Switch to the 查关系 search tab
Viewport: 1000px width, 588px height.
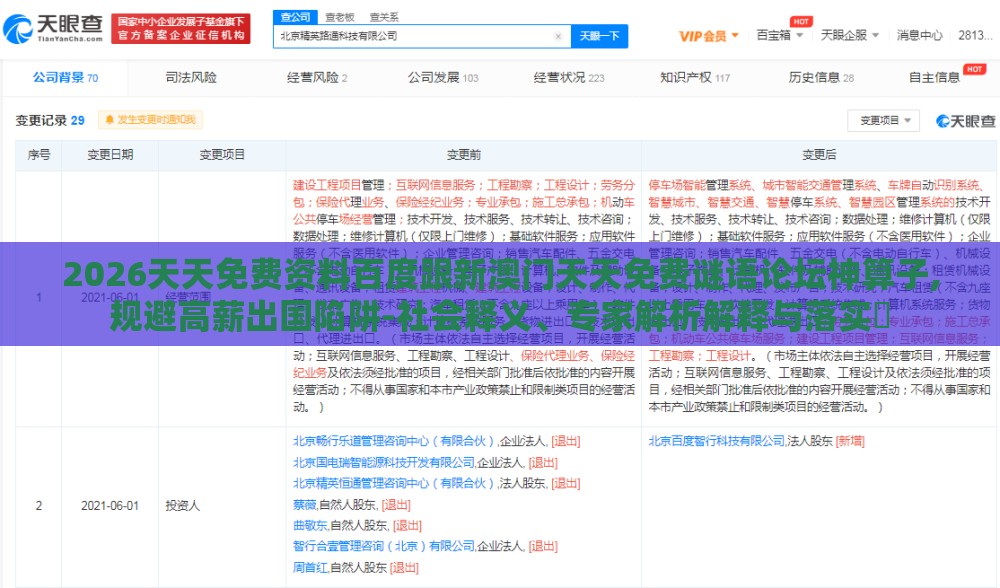[384, 17]
